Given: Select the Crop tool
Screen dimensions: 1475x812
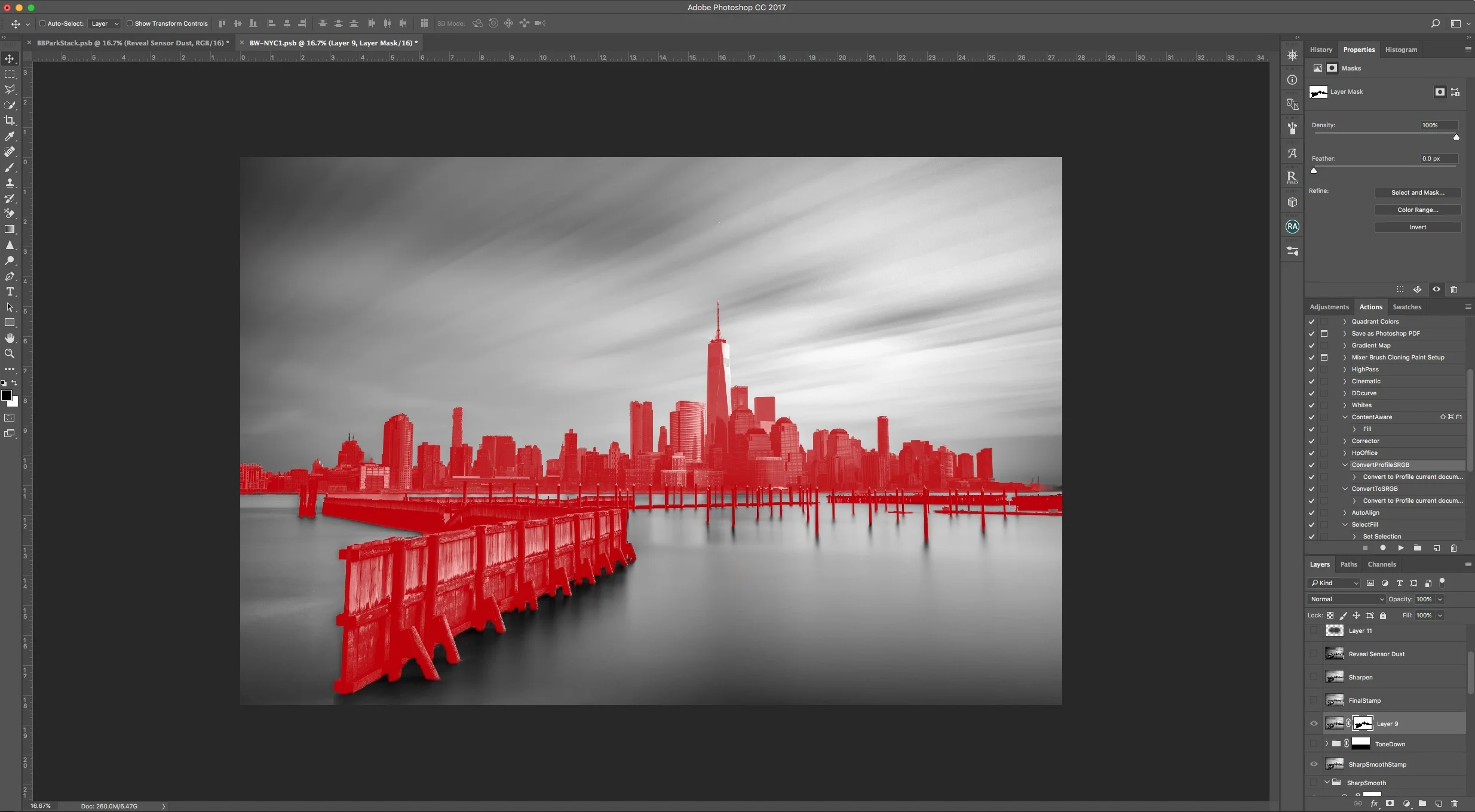Looking at the screenshot, I should (x=10, y=121).
